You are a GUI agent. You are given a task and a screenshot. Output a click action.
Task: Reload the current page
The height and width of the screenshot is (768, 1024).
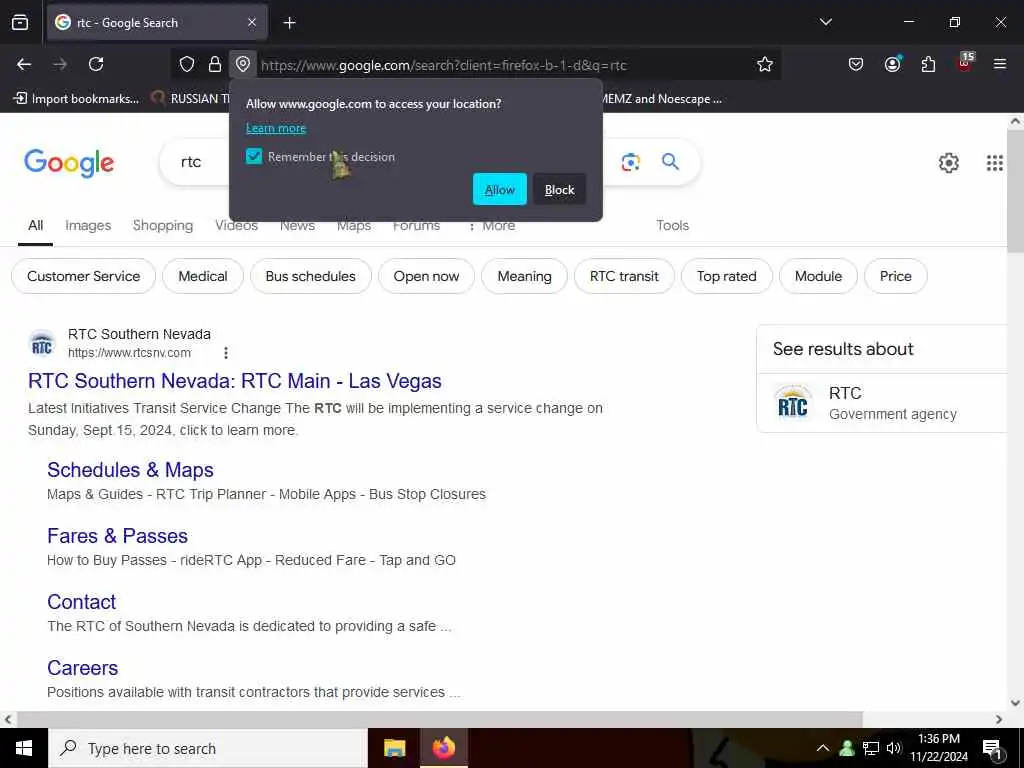coord(96,64)
